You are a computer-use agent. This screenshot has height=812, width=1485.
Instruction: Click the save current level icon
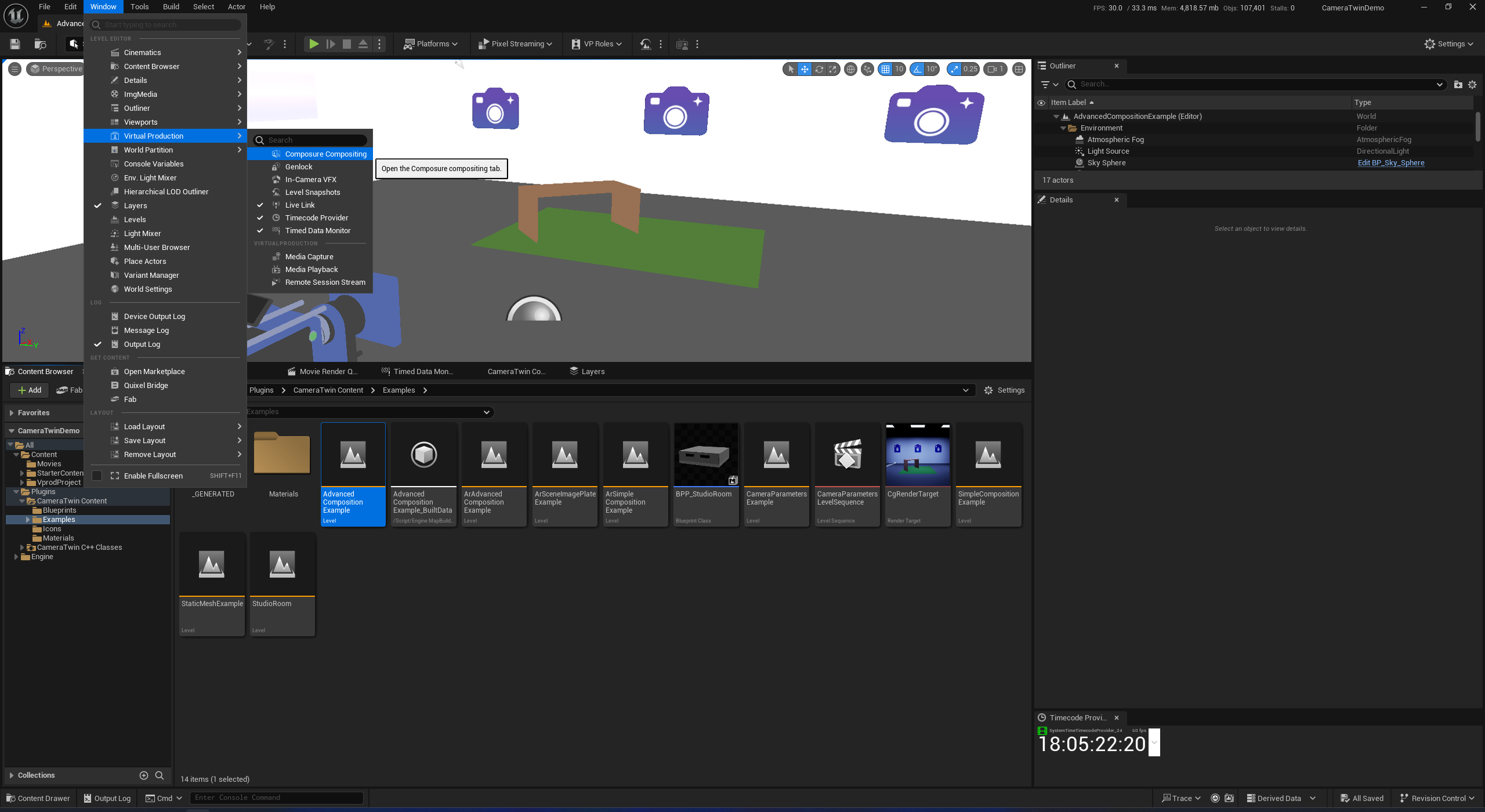coord(15,44)
